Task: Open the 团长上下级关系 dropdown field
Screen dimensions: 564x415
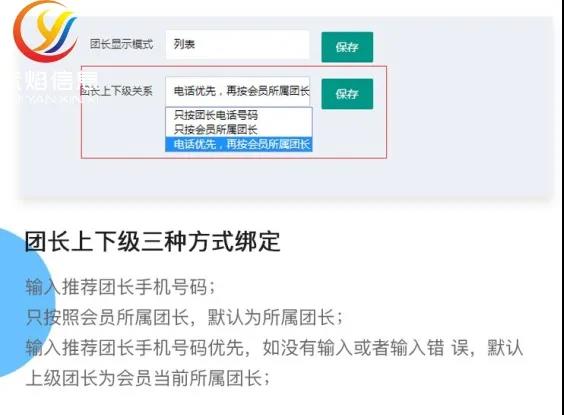Action: (237, 91)
